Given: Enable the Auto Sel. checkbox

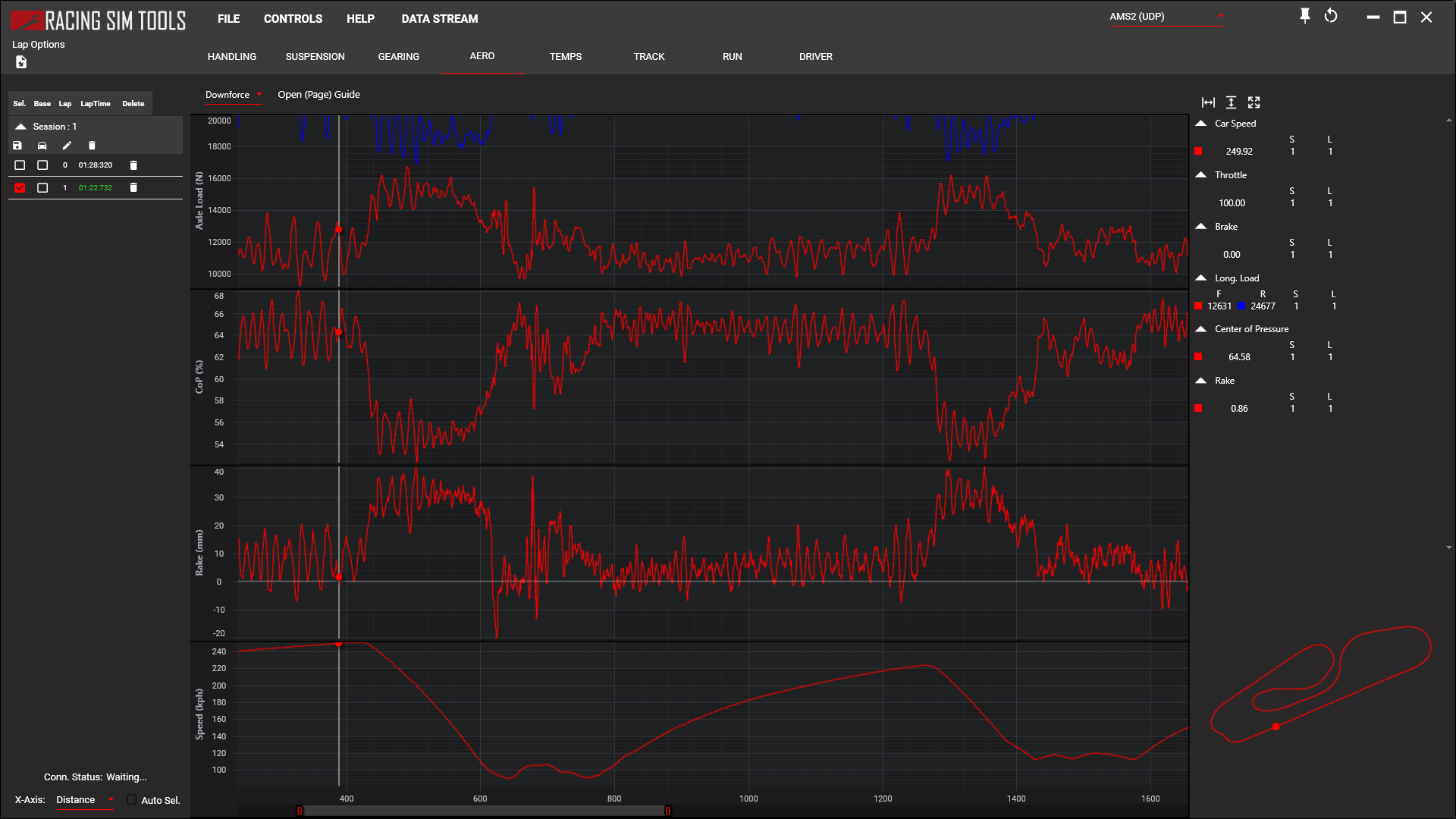Looking at the screenshot, I should click(x=132, y=800).
